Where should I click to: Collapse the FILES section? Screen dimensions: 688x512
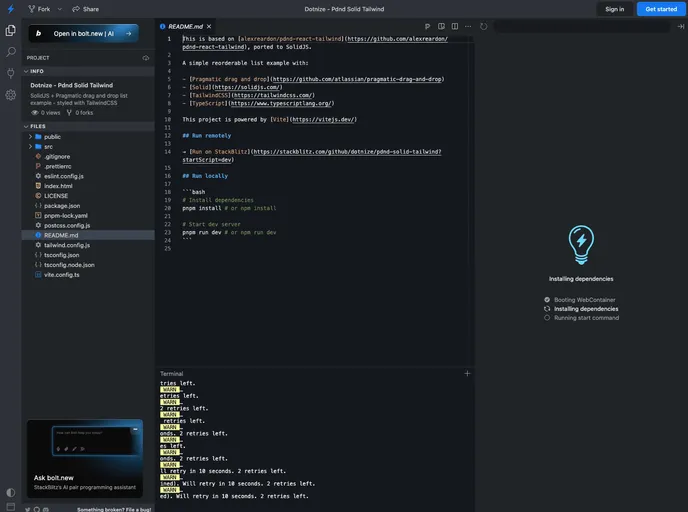pos(88,126)
